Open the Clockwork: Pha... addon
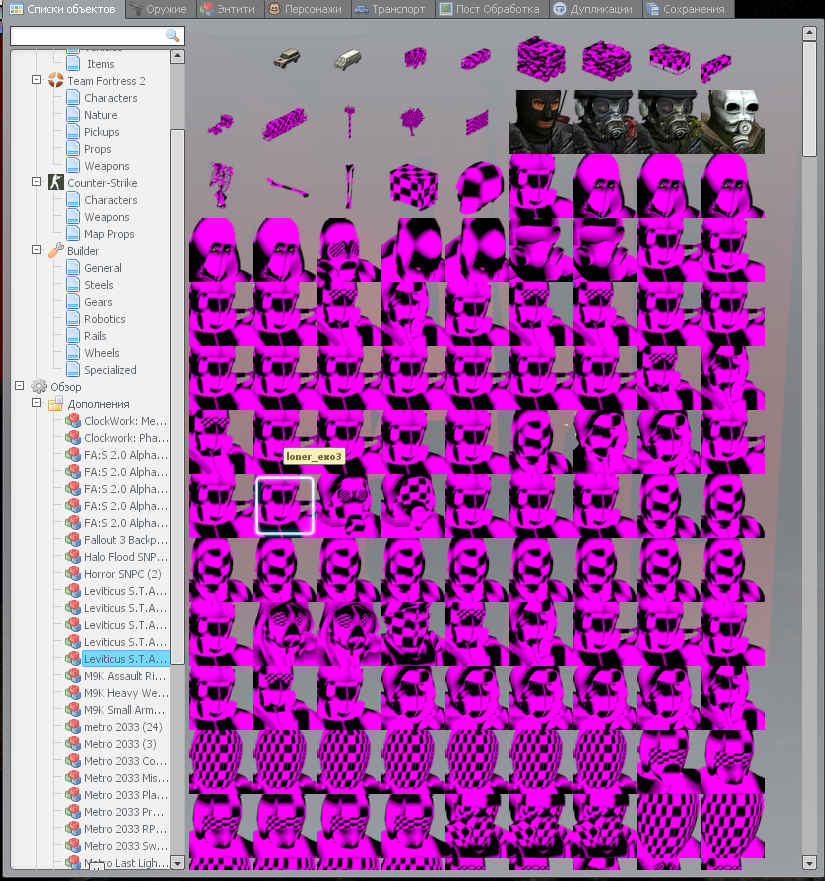Viewport: 825px width, 881px height. click(126, 438)
